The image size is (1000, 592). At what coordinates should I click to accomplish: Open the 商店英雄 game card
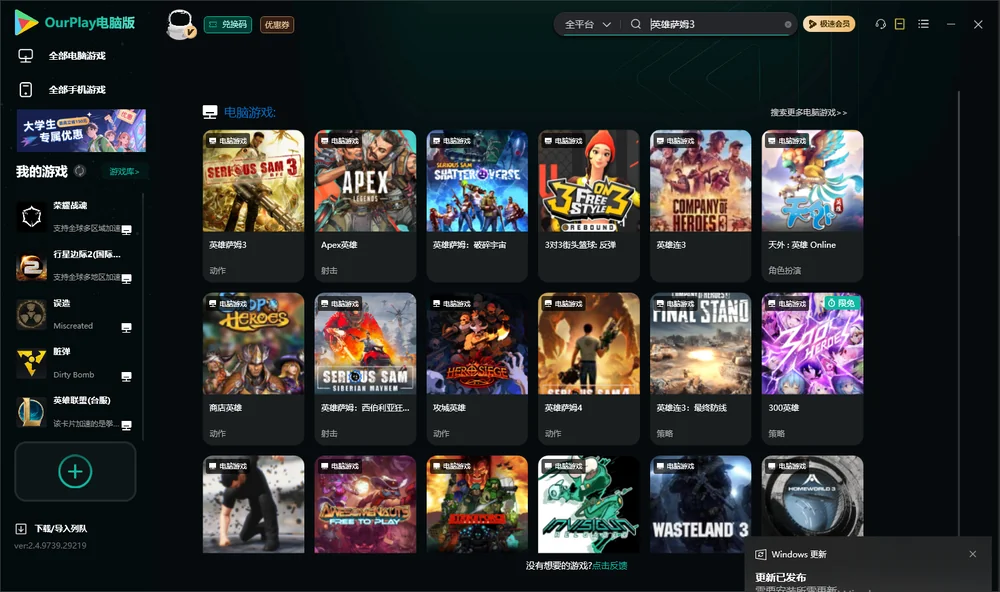click(253, 368)
